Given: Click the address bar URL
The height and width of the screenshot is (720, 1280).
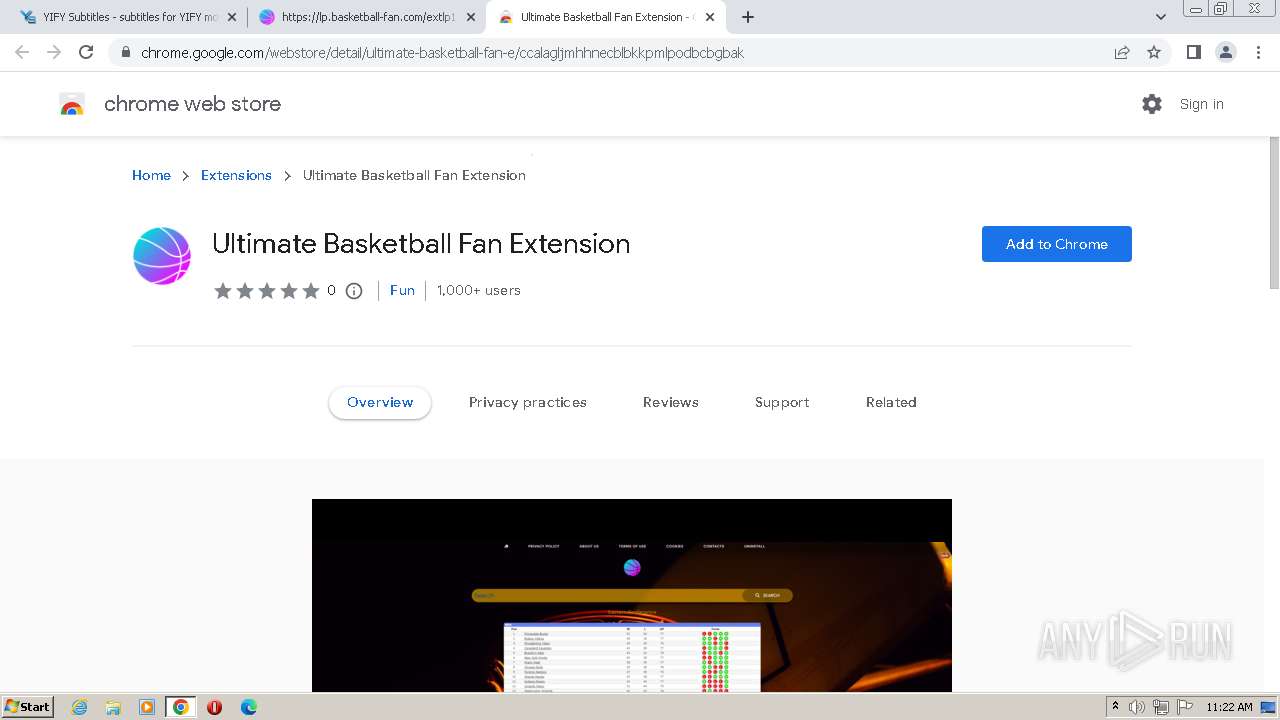Looking at the screenshot, I should click(x=442, y=53).
